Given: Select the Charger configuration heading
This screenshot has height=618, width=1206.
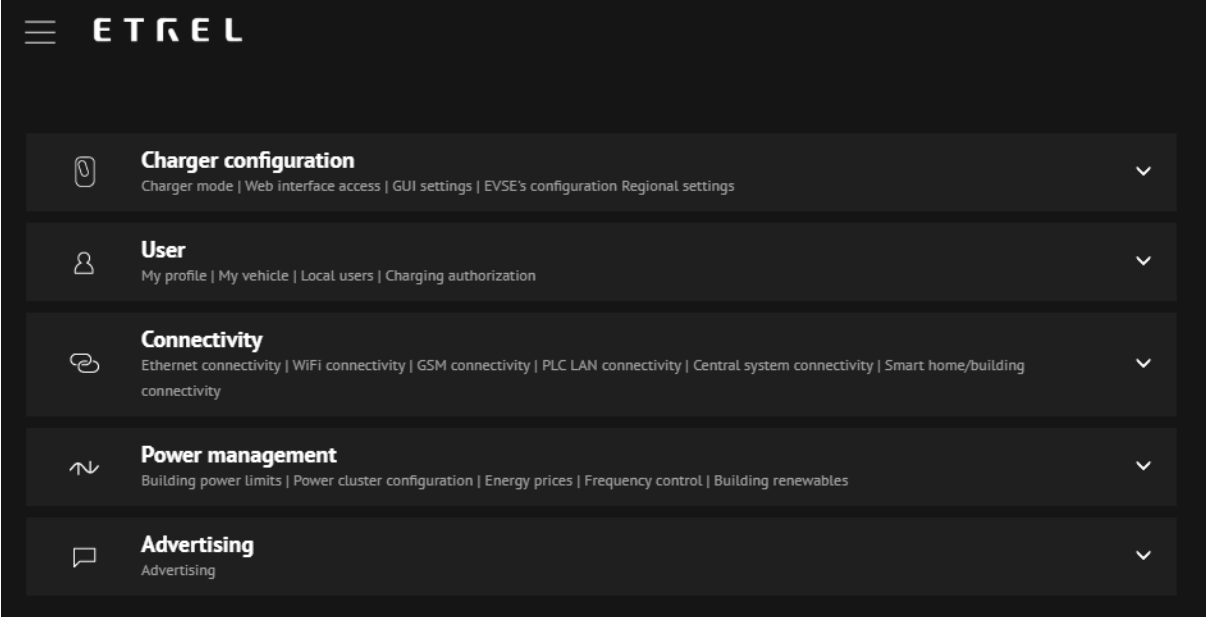Looking at the screenshot, I should pos(247,160).
